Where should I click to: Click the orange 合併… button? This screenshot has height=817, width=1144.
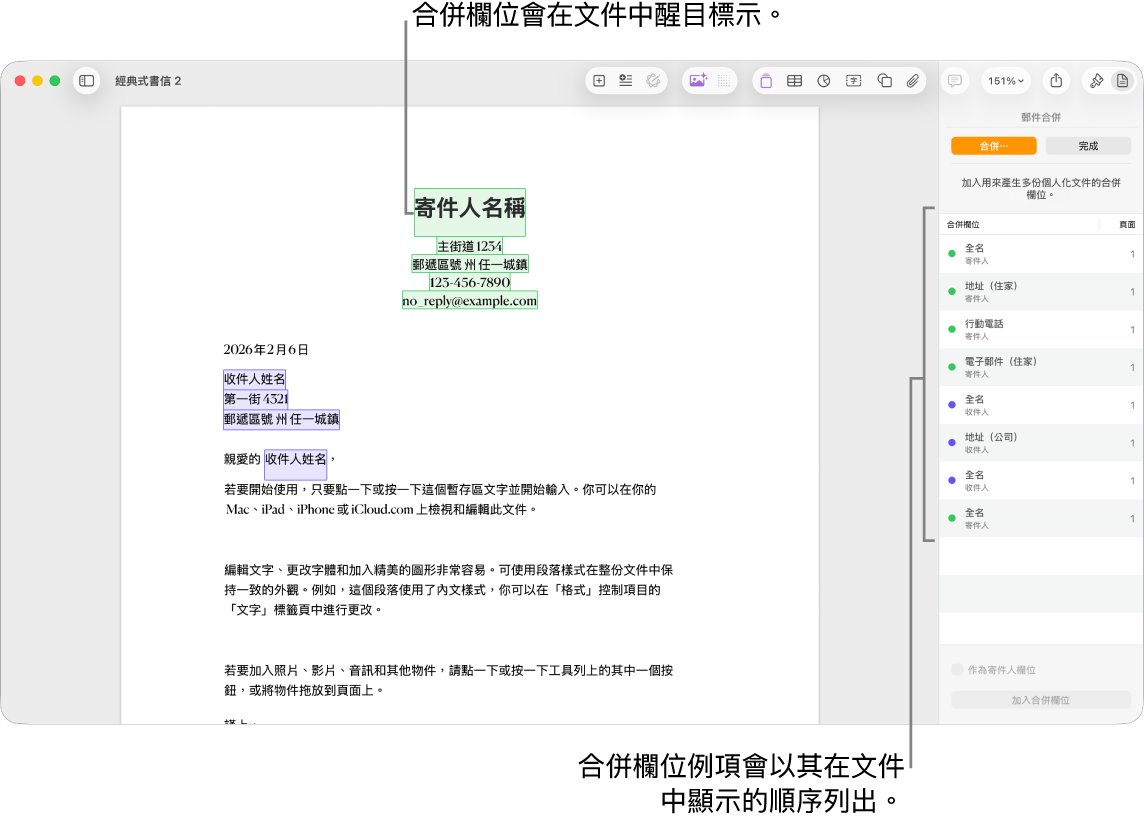point(994,146)
